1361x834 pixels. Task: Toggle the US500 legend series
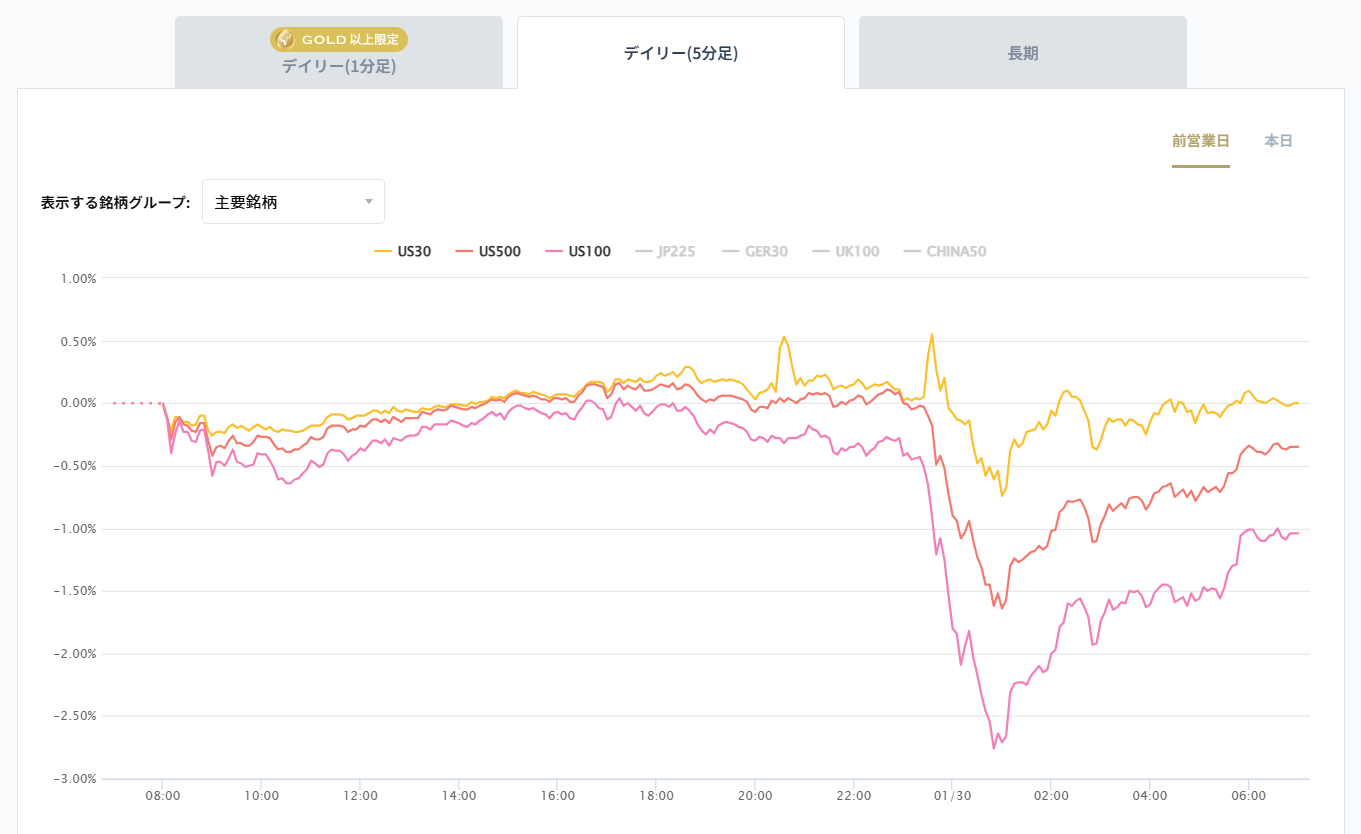coord(499,251)
